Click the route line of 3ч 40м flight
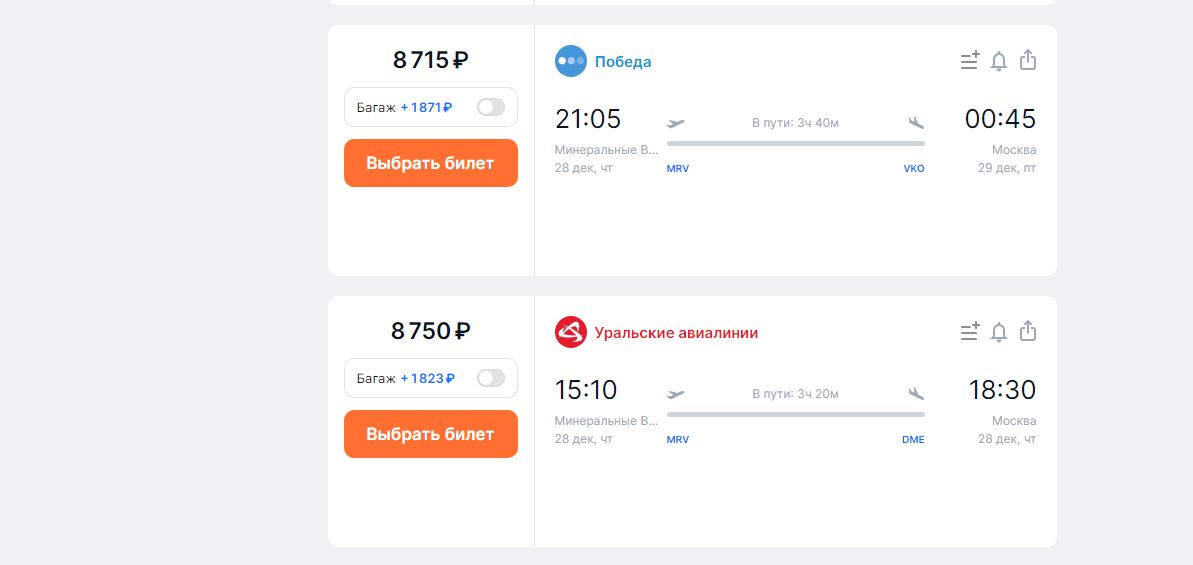 795,144
